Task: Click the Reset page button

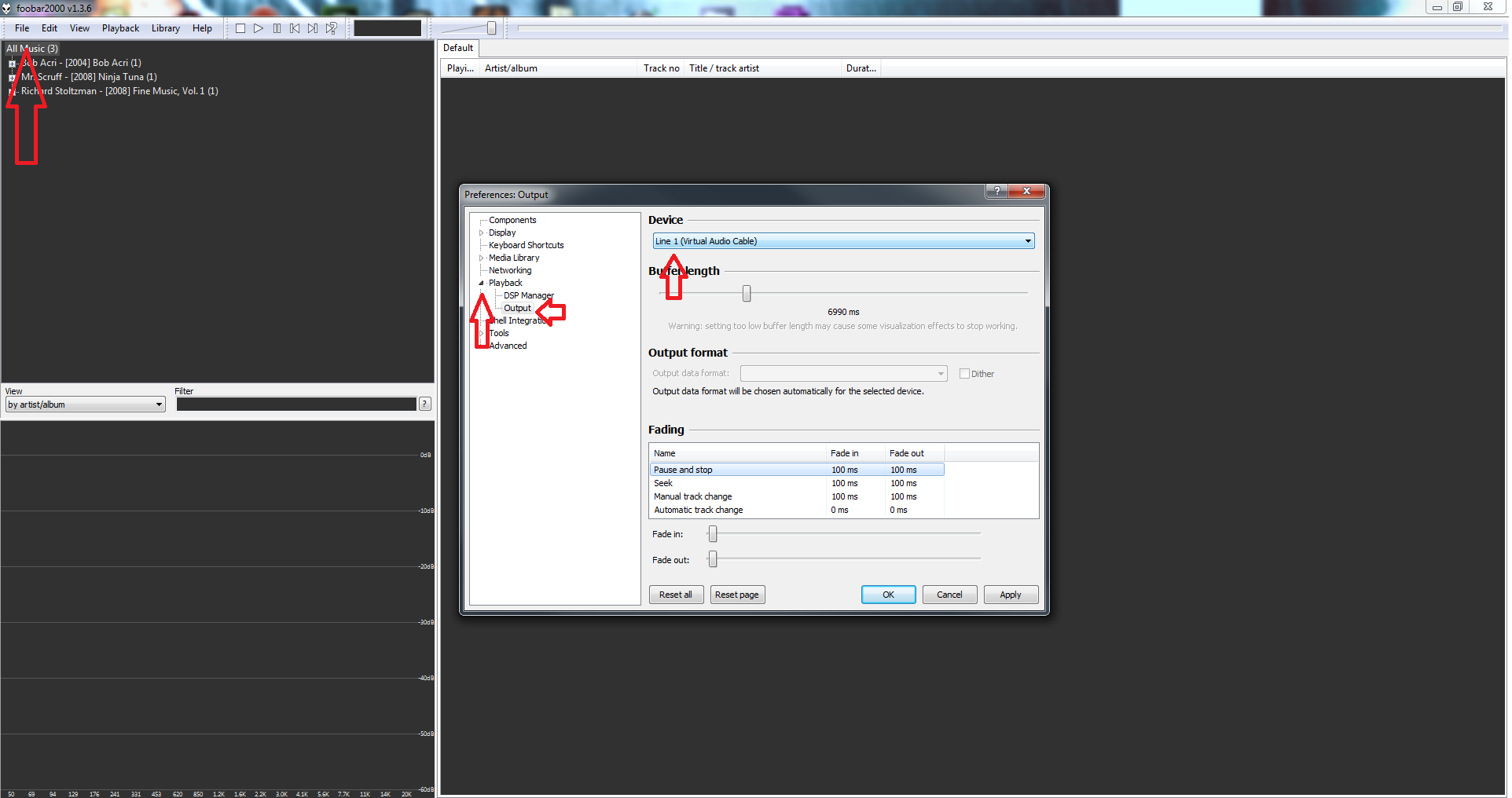Action: (x=737, y=595)
